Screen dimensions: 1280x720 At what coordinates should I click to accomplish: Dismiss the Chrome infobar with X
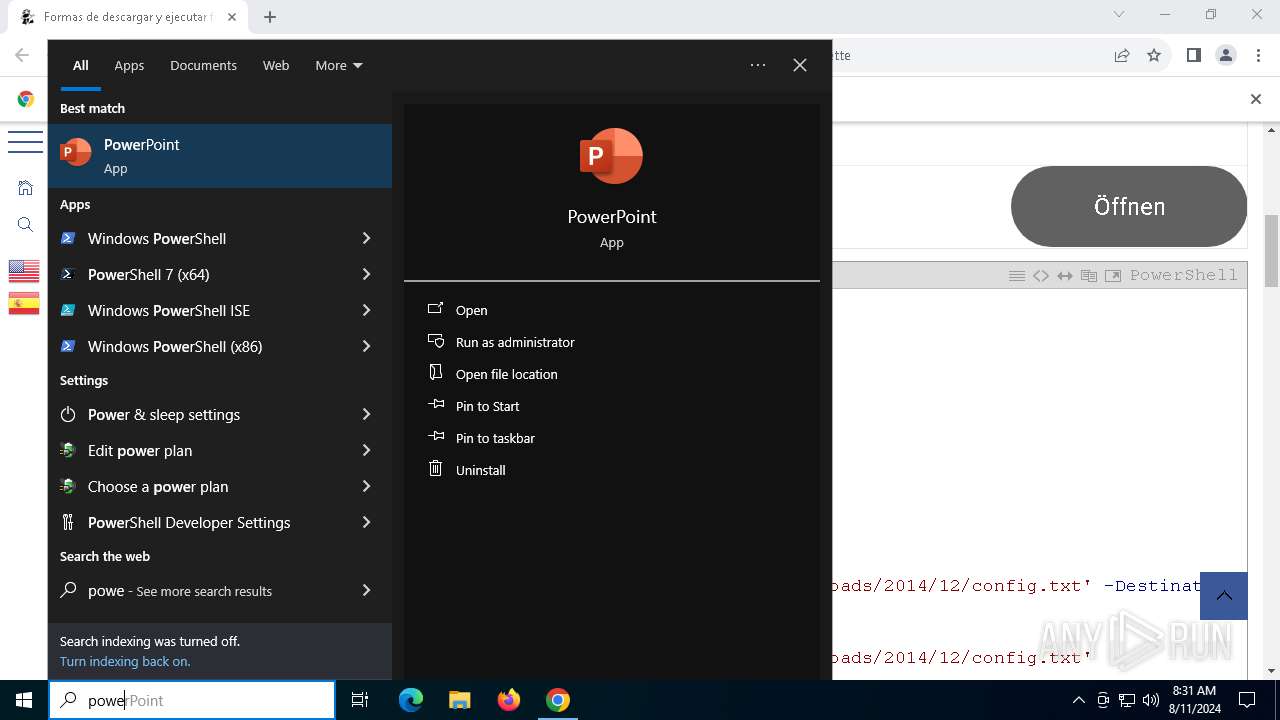pyautogui.click(x=1256, y=98)
